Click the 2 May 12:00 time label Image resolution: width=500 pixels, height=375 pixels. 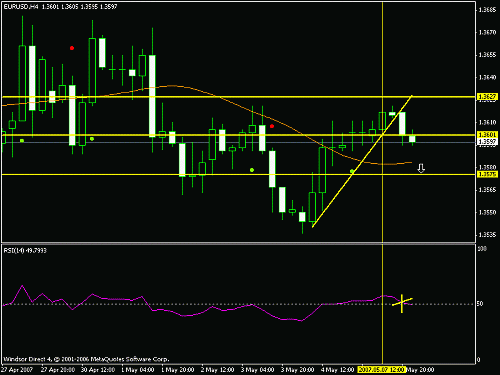click(218, 370)
